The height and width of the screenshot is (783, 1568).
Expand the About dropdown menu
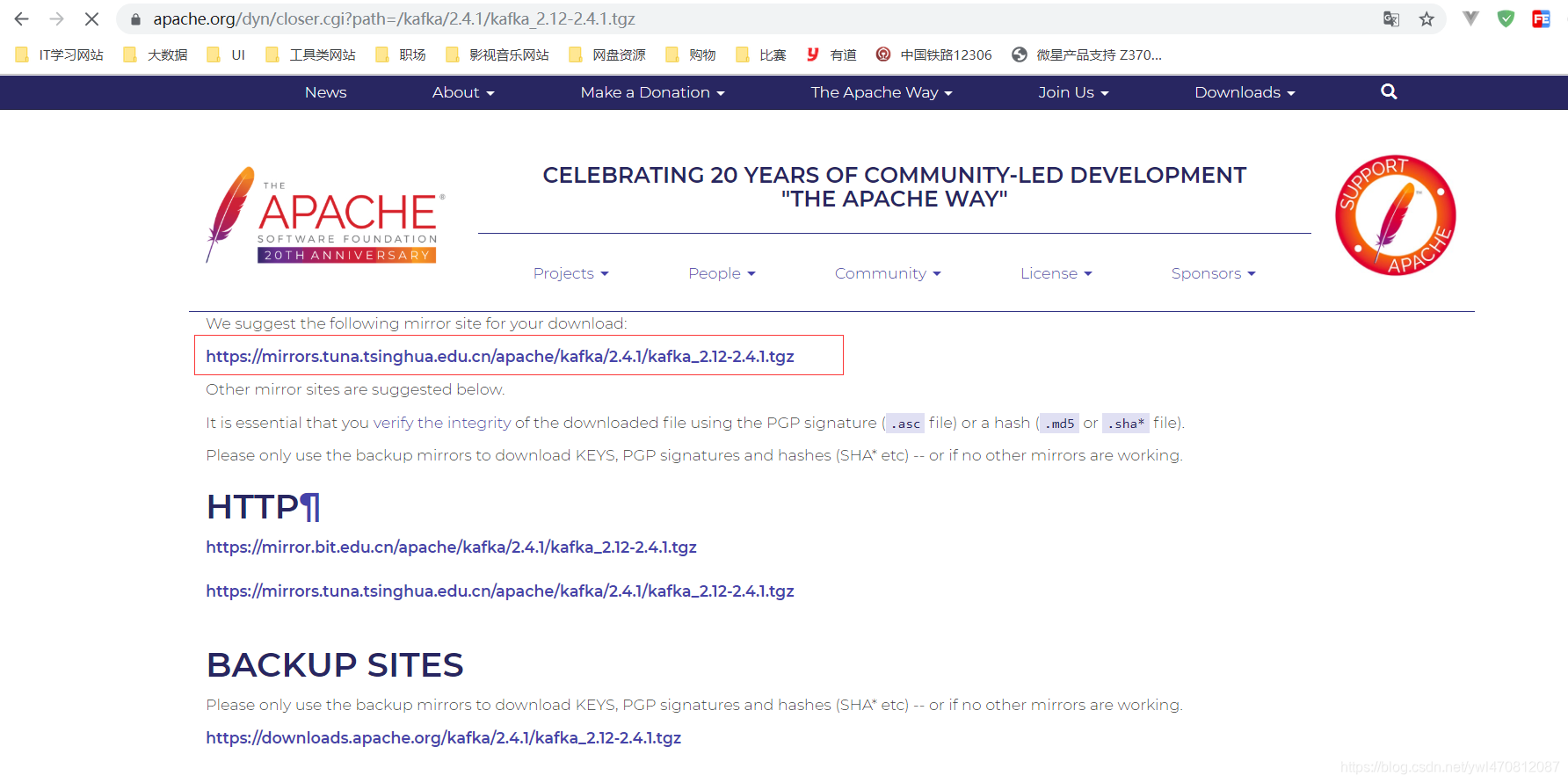(x=463, y=92)
